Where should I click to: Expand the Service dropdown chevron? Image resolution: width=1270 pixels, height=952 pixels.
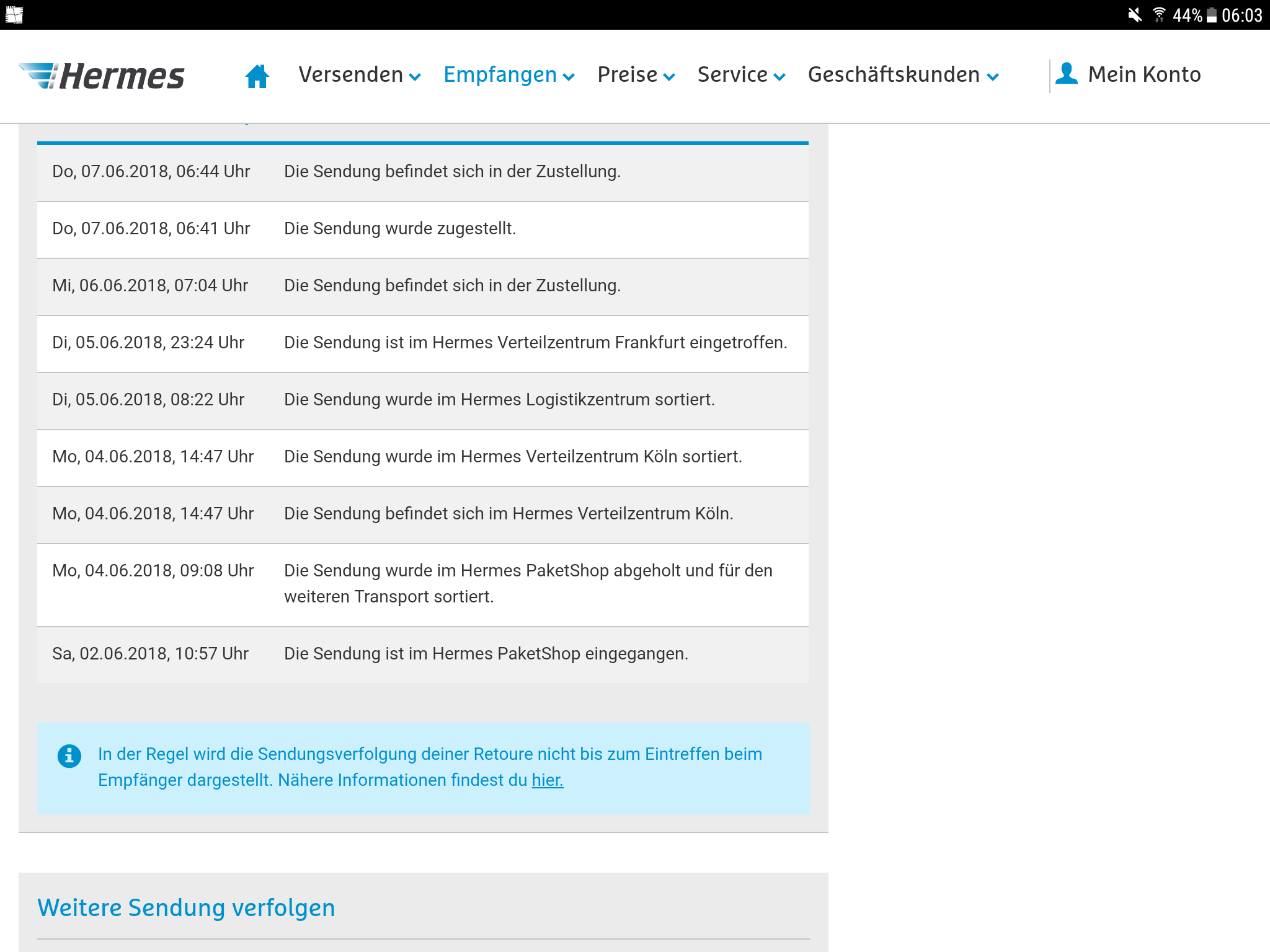(779, 77)
